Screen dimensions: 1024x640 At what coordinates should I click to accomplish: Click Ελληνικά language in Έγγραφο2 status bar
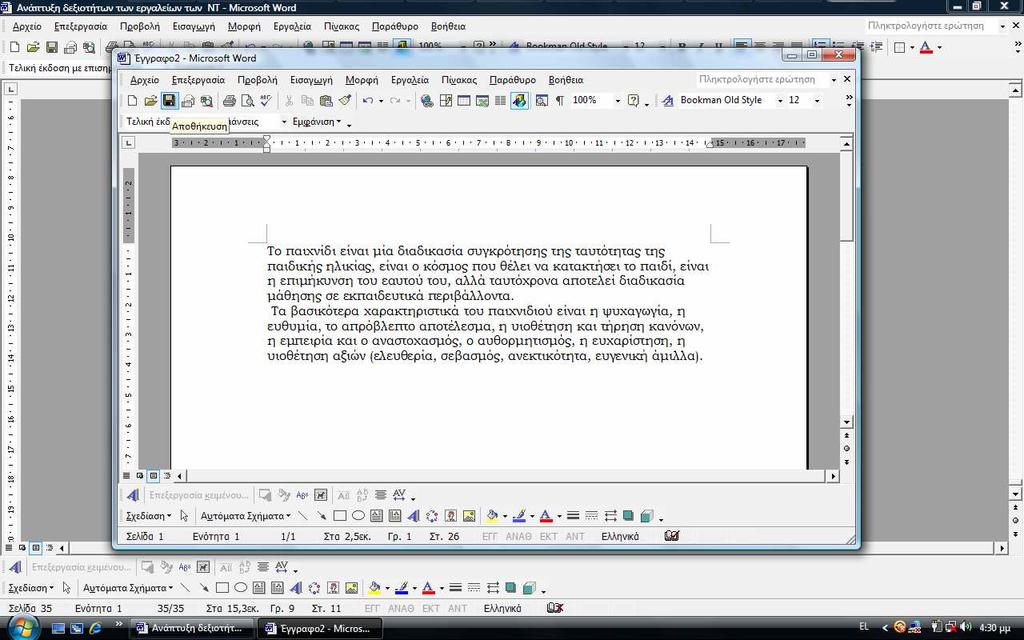click(620, 537)
